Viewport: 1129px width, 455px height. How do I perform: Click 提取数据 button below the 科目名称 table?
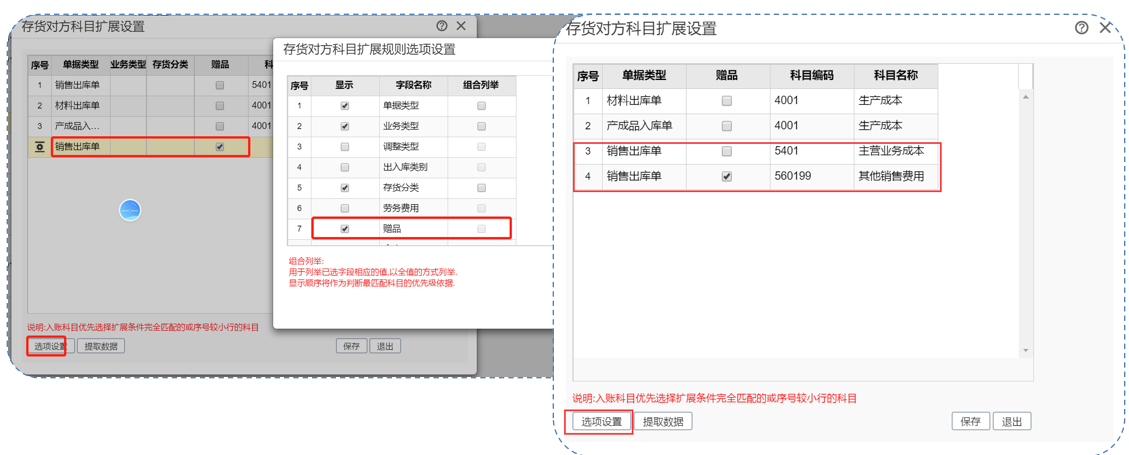pyautogui.click(x=663, y=422)
